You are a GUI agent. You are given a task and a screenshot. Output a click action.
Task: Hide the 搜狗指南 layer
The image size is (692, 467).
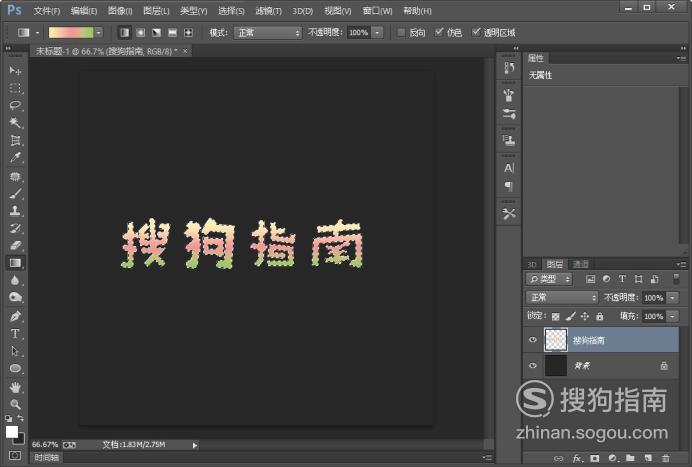click(533, 339)
